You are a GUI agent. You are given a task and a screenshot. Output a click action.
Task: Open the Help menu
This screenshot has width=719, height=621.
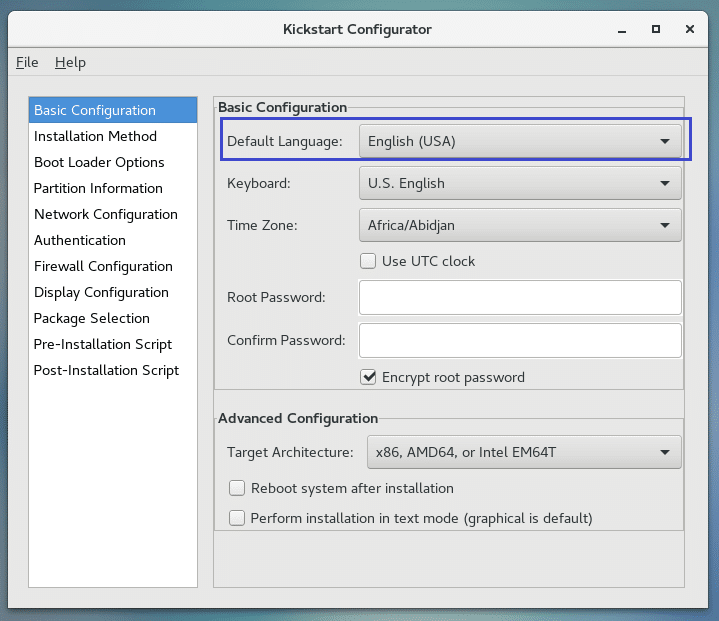tap(70, 62)
